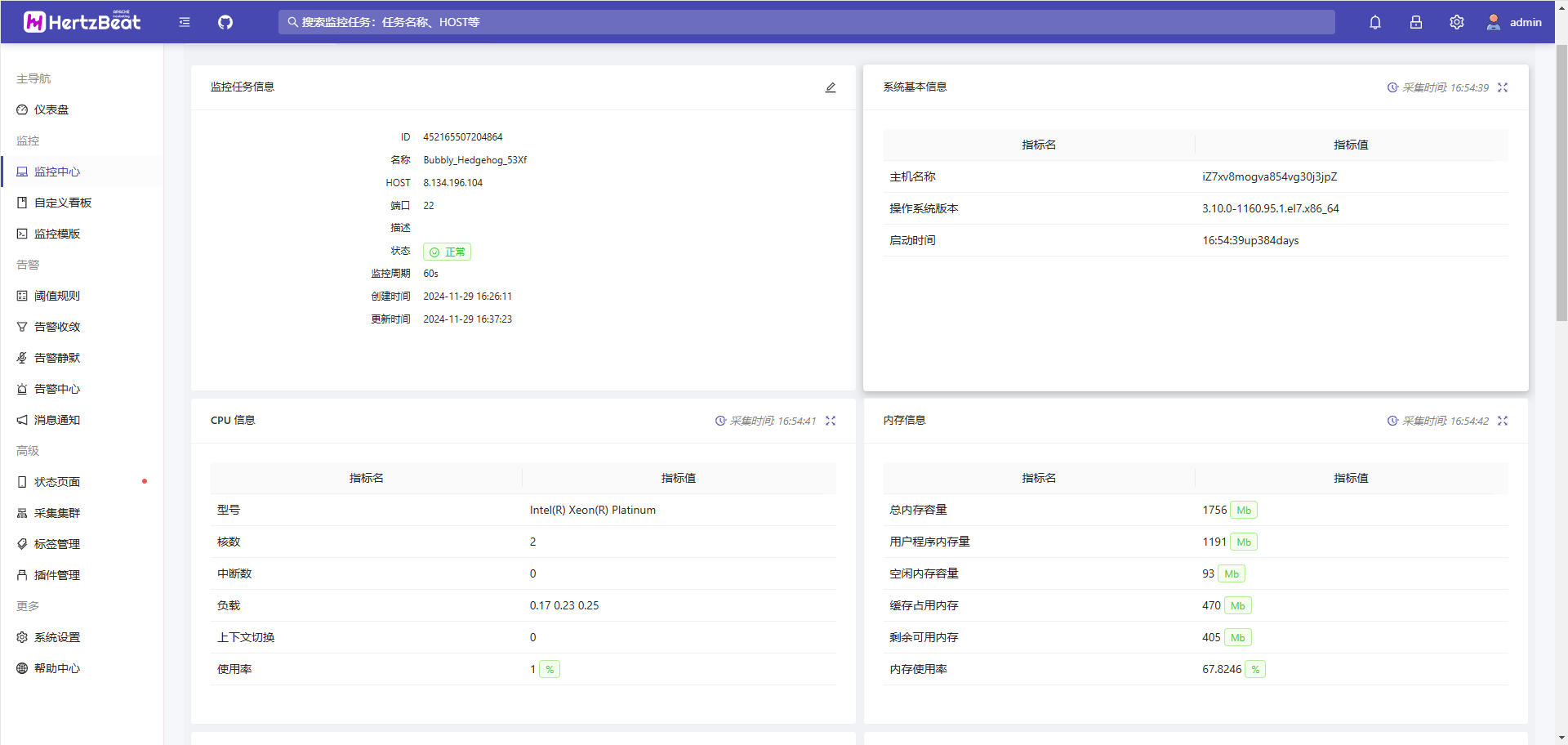Edit monitor with the pencil icon
1568x745 pixels.
pos(830,87)
